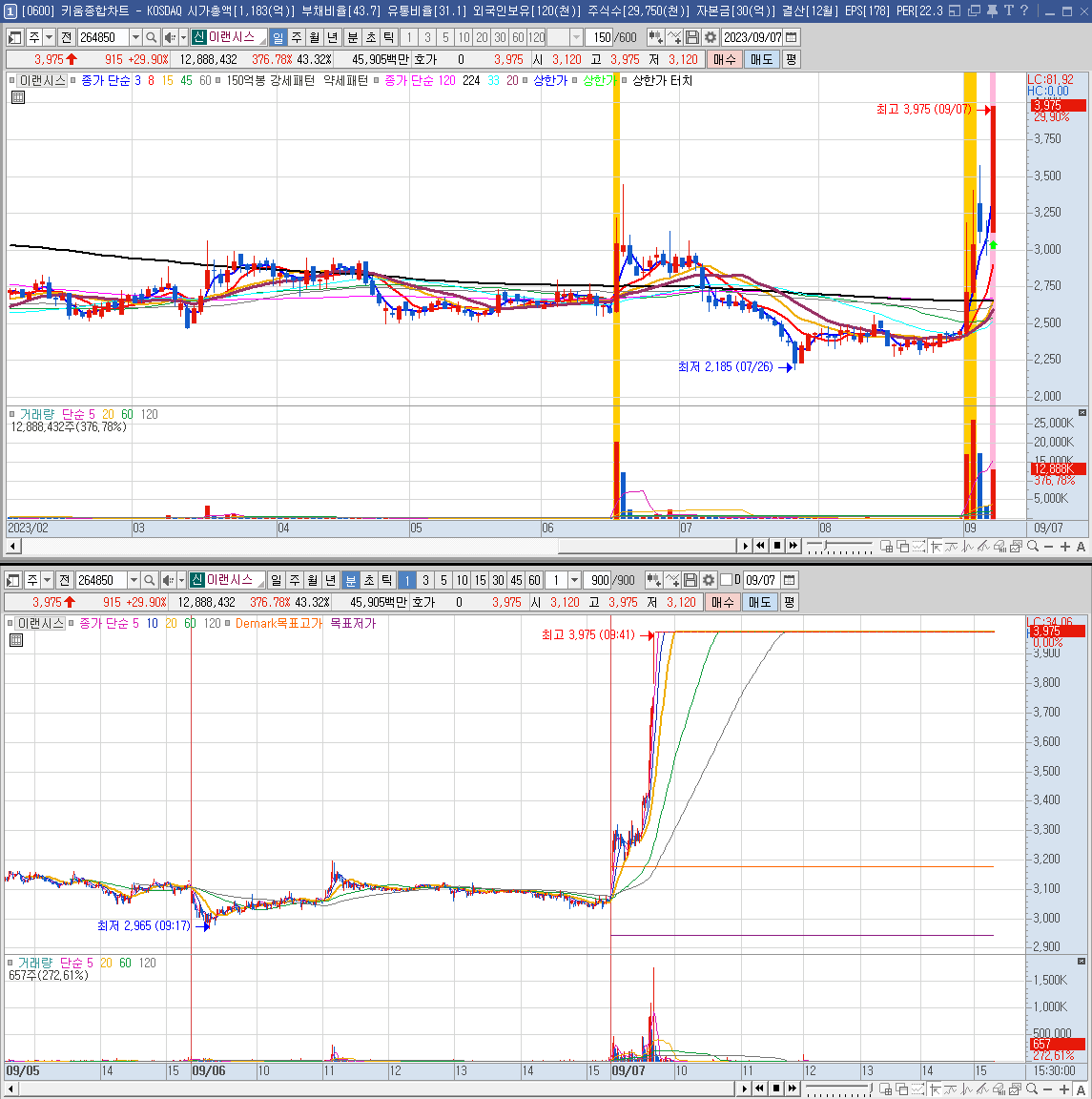This screenshot has height=1099, width=1092.
Task: Open upper chart settings gear
Action: (x=710, y=37)
